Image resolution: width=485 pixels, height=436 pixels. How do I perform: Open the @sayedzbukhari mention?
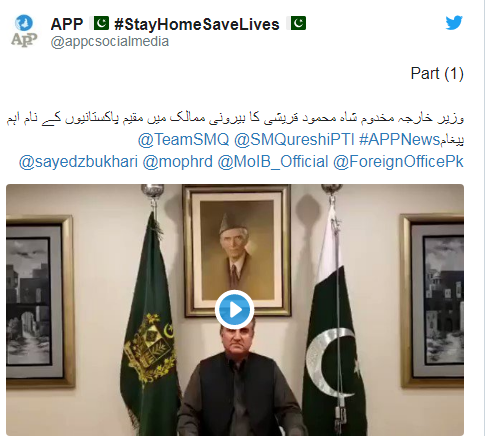pyautogui.click(x=78, y=162)
